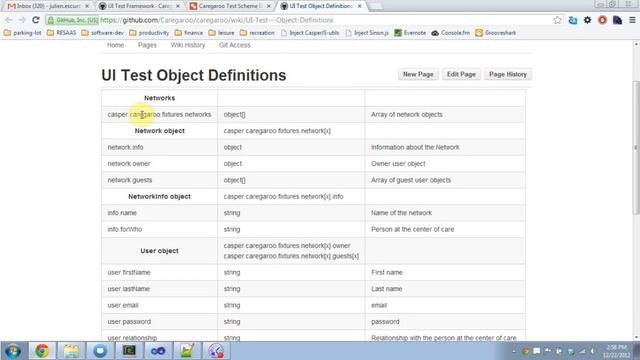640x360 pixels.
Task: Bookmark page with the star icon
Action: (x=557, y=20)
